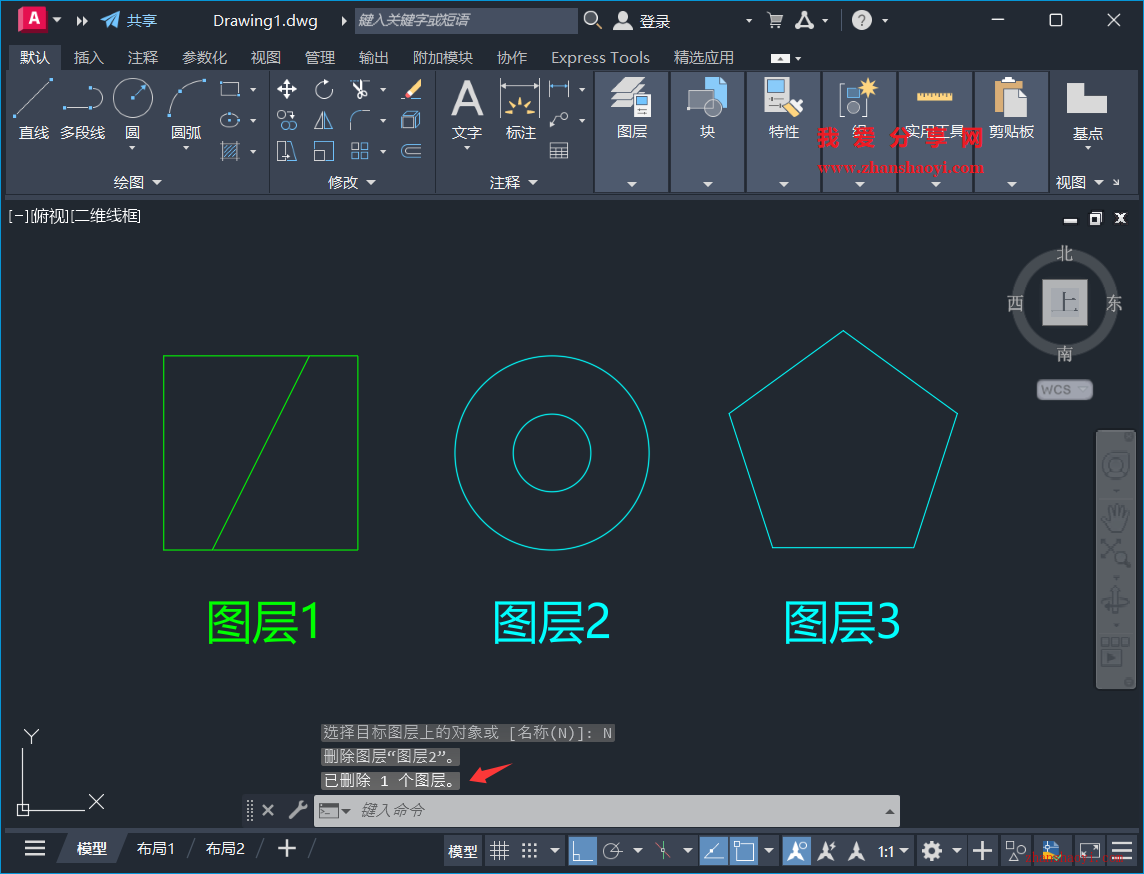Screen dimensions: 1144x874
Task: Click the 登录 (Sign in) button
Action: 643,20
